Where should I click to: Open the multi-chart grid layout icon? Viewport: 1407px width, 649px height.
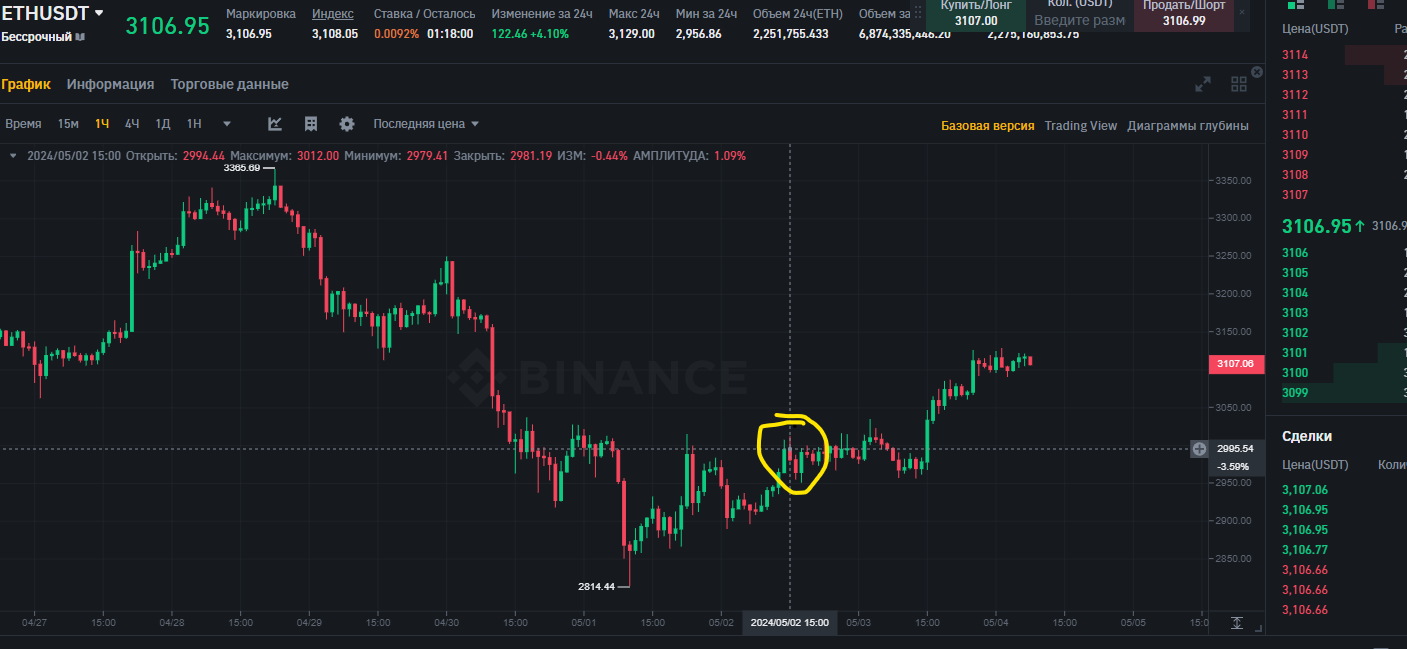click(1239, 85)
